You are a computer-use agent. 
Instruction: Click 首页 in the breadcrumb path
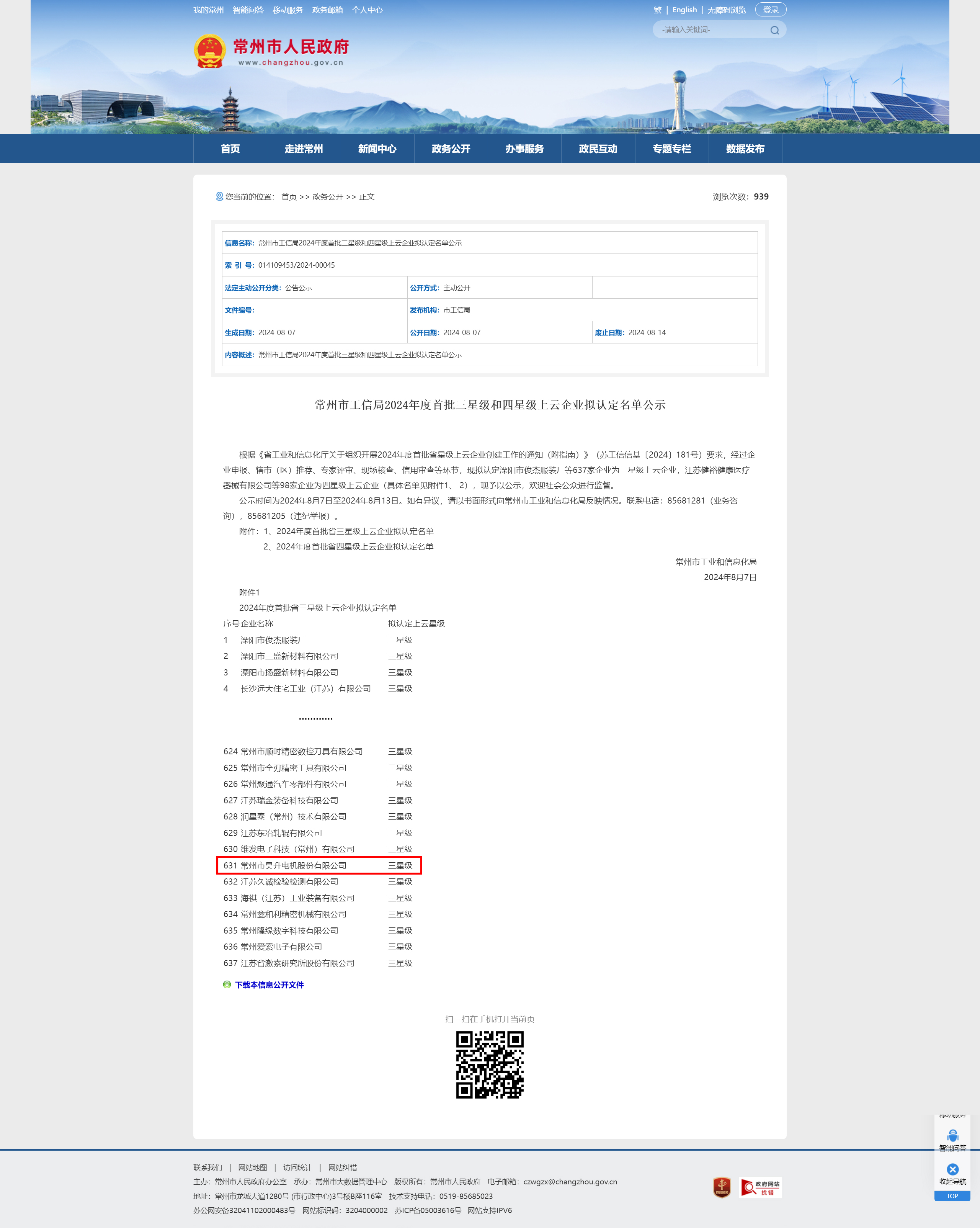click(x=289, y=197)
